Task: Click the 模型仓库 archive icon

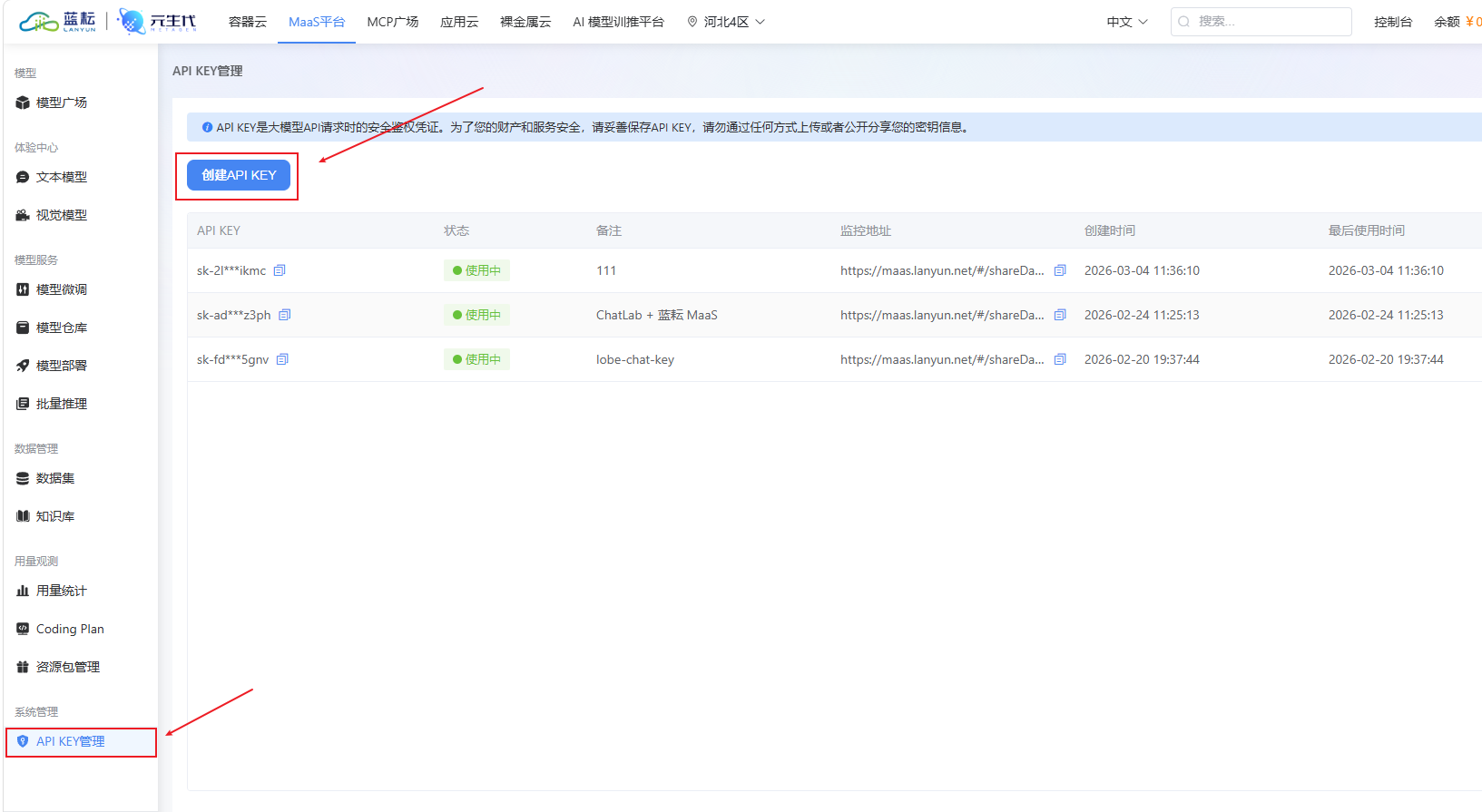Action: [23, 328]
